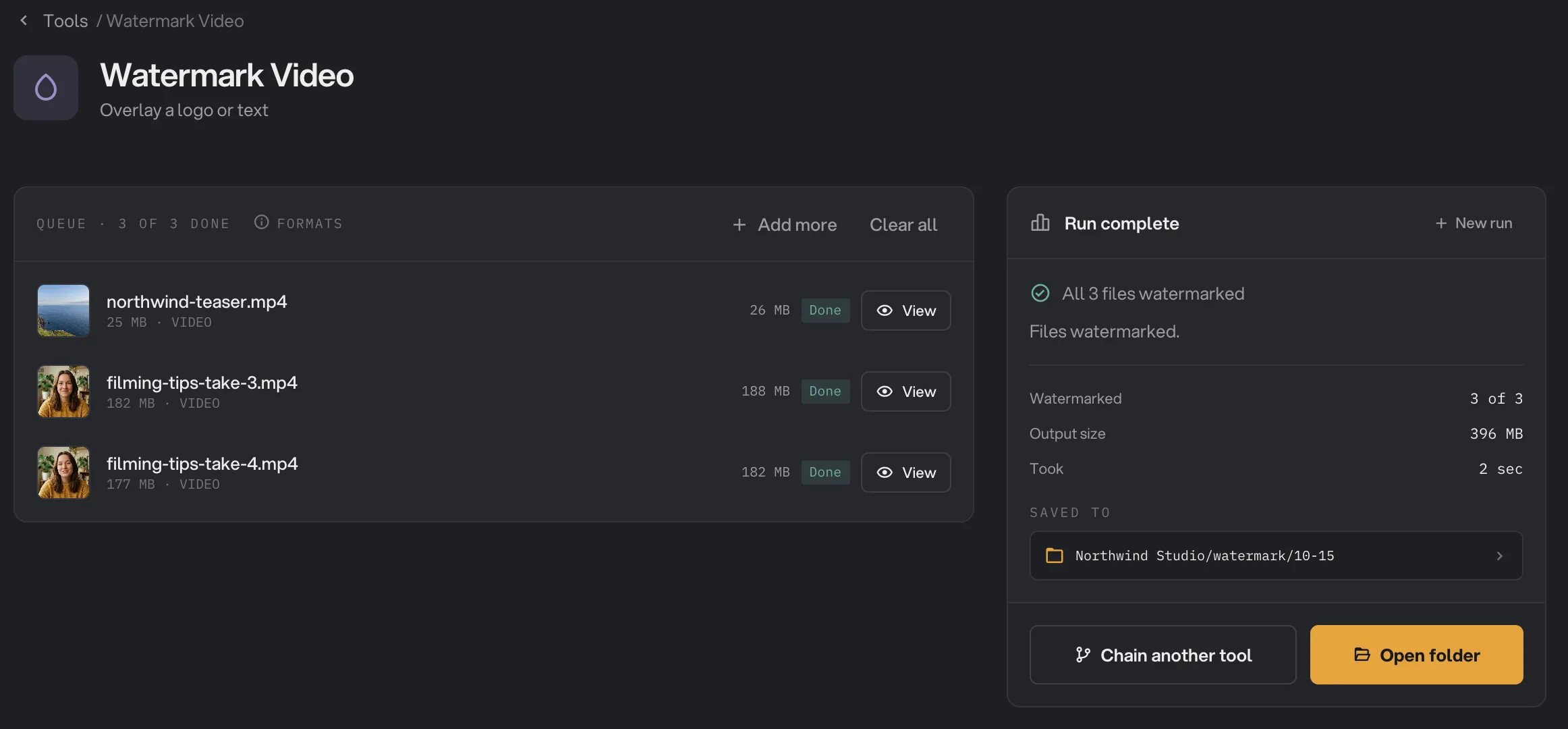Open the Tools breadcrumb link
The width and height of the screenshot is (1568, 729).
(65, 21)
